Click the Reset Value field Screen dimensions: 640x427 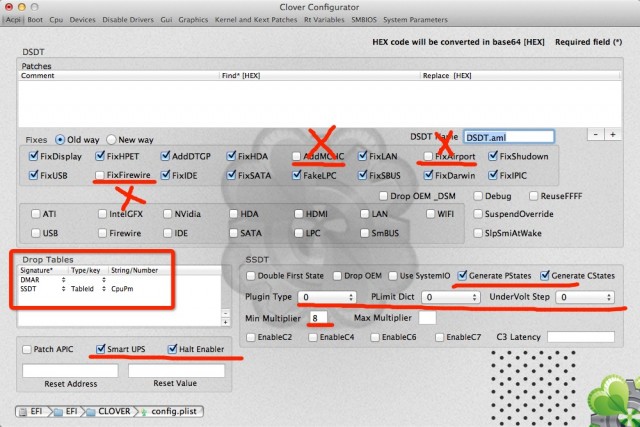click(x=176, y=371)
